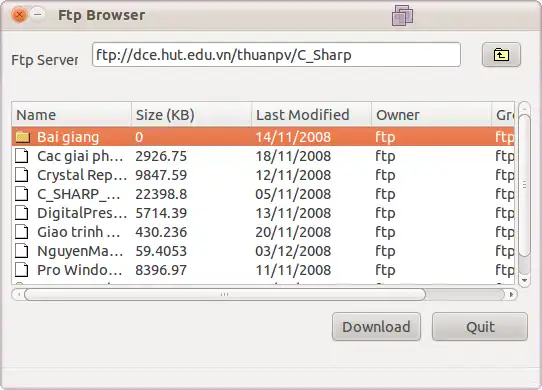The width and height of the screenshot is (542, 390).
Task: Click the file icon next to Crystal Rep…
Action: [22, 175]
